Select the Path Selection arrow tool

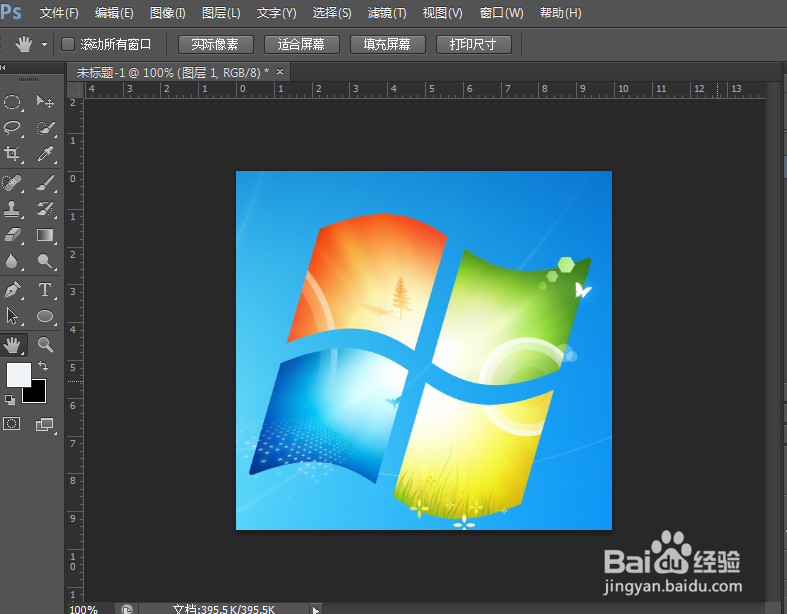point(12,316)
